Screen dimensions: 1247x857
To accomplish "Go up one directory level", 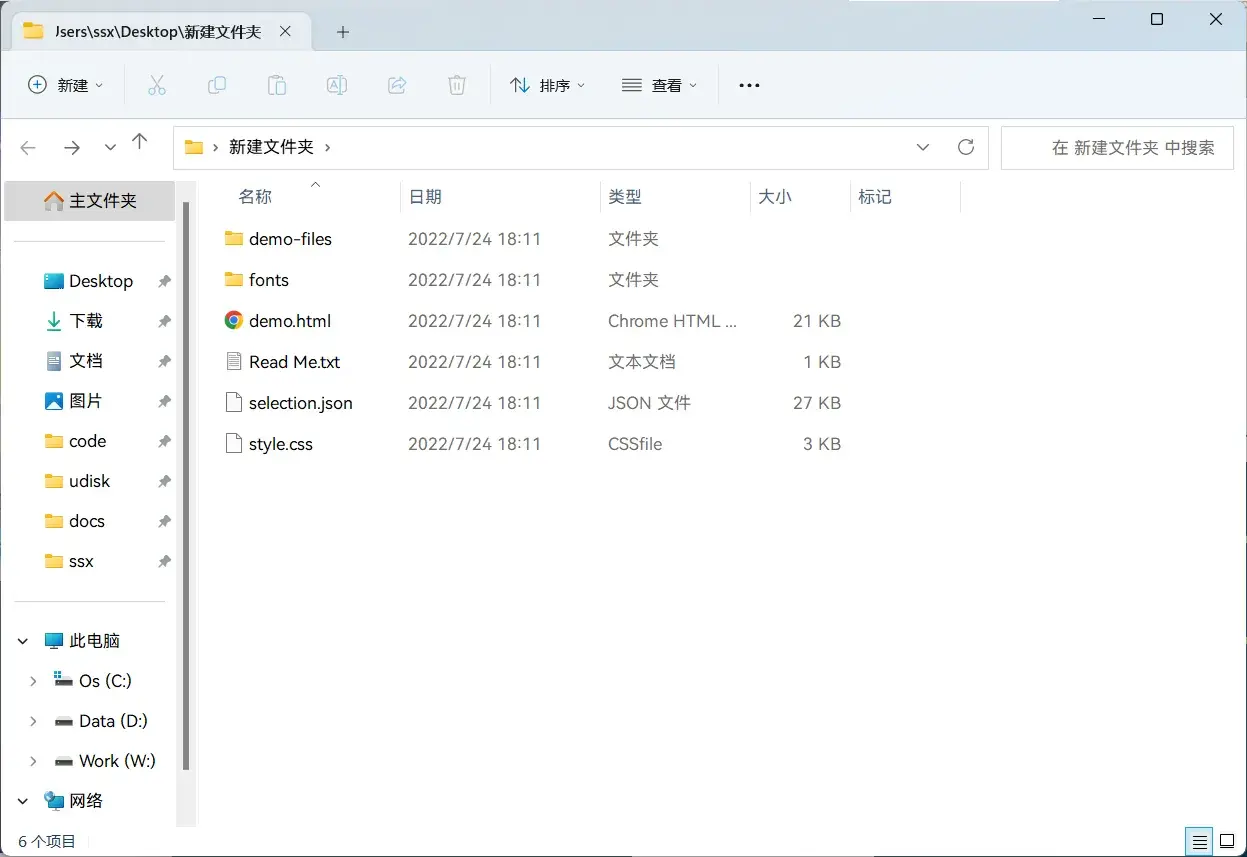I will (x=140, y=143).
